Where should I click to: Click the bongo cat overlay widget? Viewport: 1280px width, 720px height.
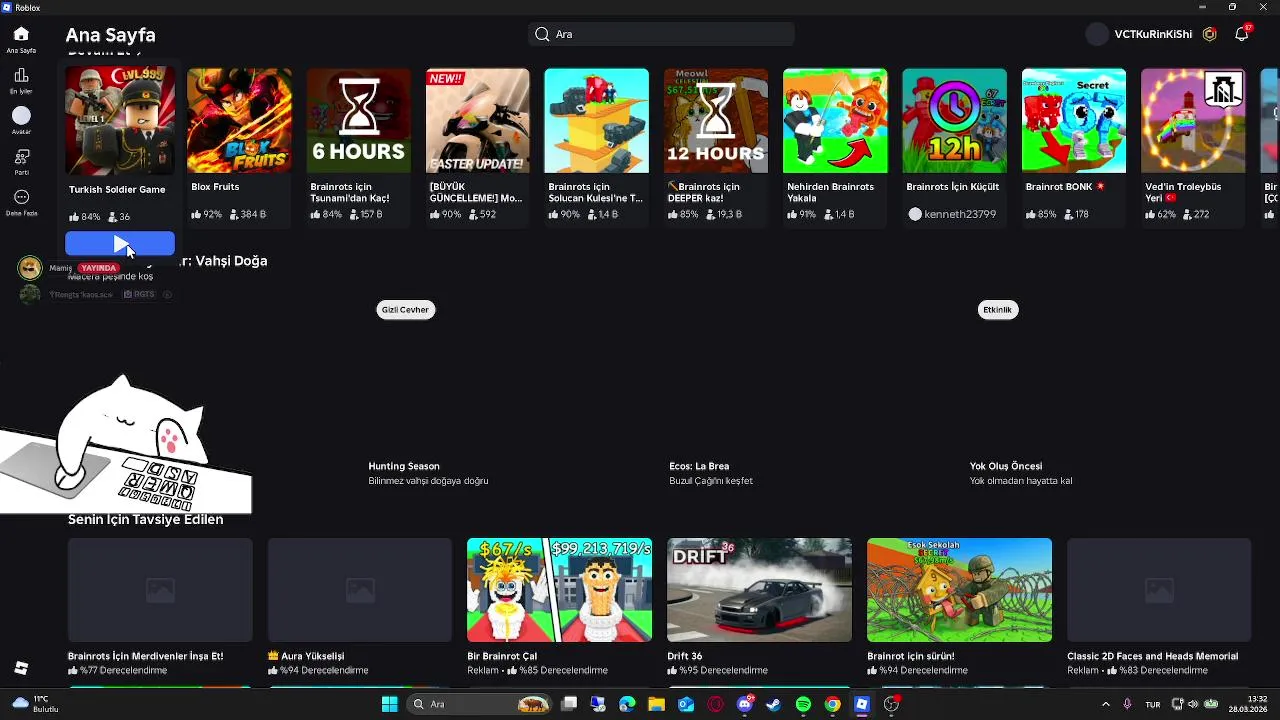click(126, 445)
